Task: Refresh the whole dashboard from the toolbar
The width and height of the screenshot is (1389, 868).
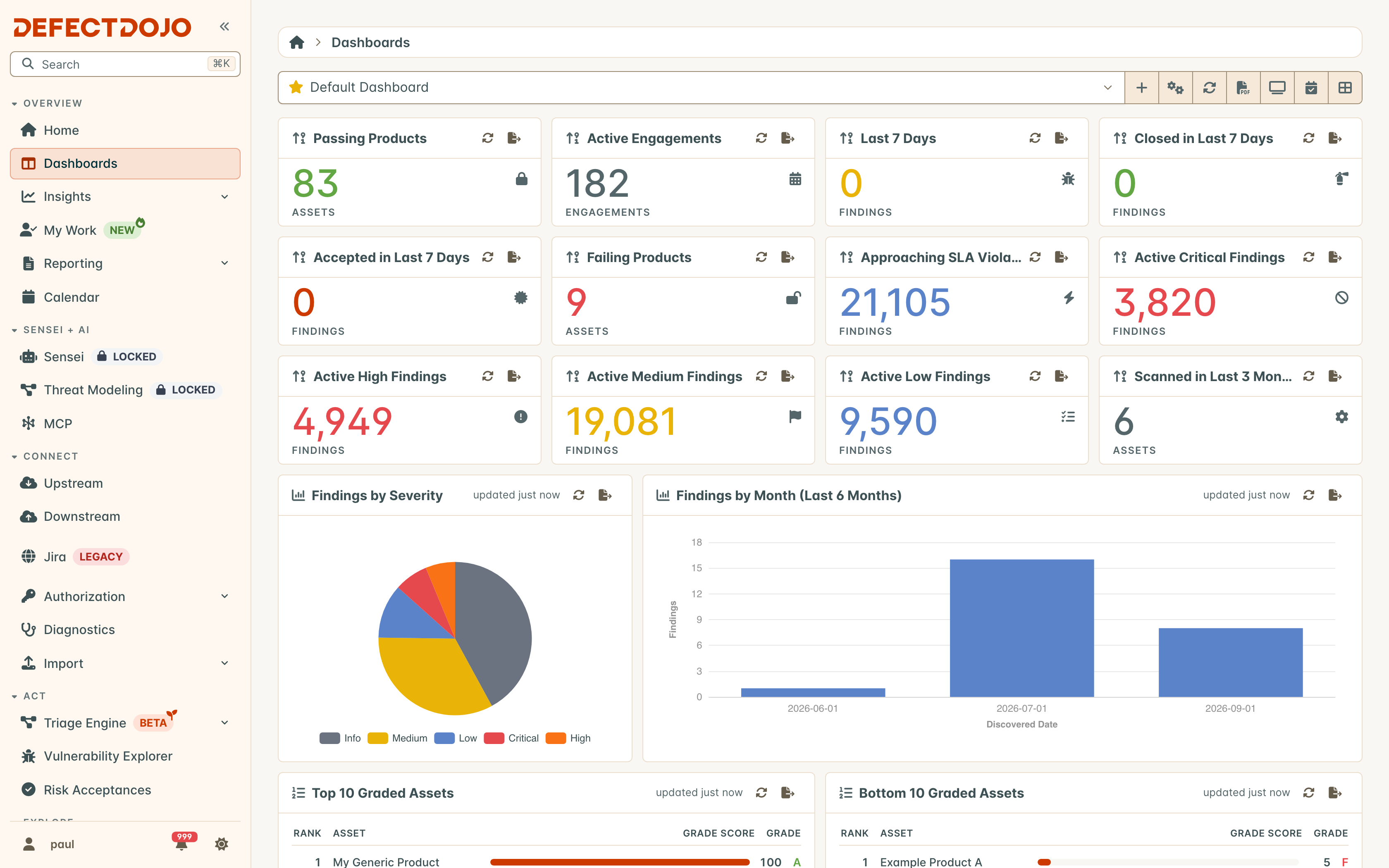Action: coord(1209,87)
